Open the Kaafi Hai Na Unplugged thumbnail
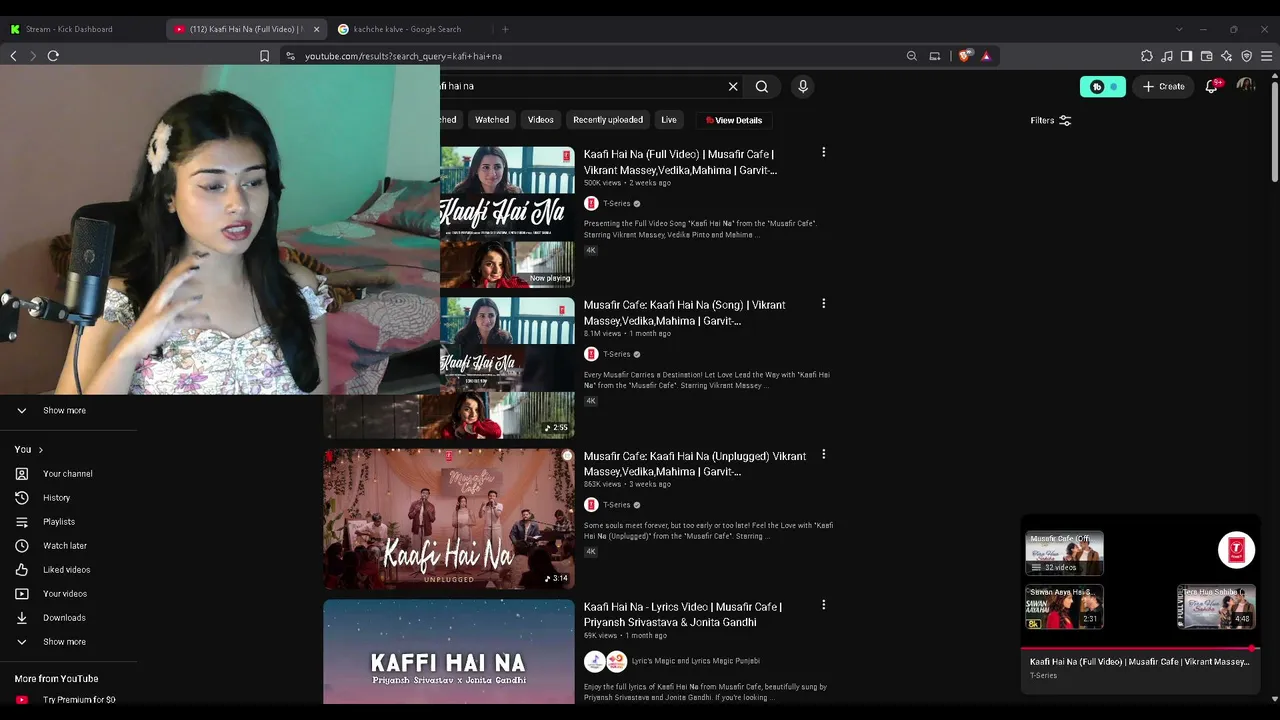Screen dimensions: 1280x720 (x=449, y=519)
